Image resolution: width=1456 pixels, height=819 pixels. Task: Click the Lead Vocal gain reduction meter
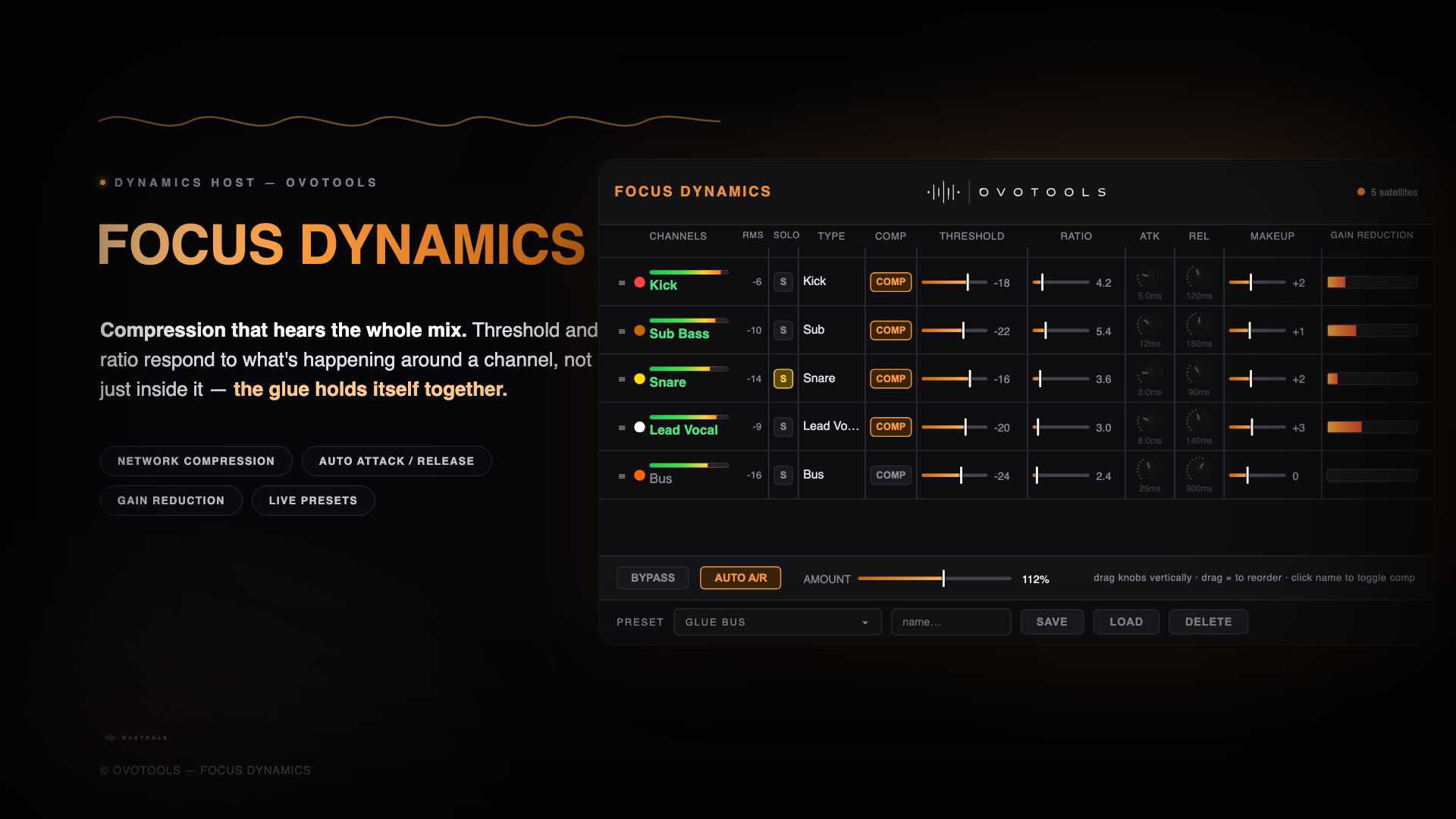pos(1372,427)
